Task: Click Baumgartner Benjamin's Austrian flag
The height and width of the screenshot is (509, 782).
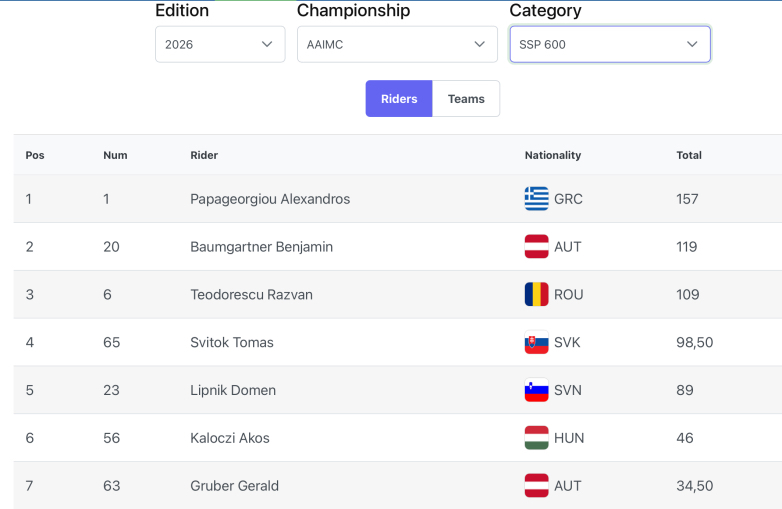Action: 536,246
